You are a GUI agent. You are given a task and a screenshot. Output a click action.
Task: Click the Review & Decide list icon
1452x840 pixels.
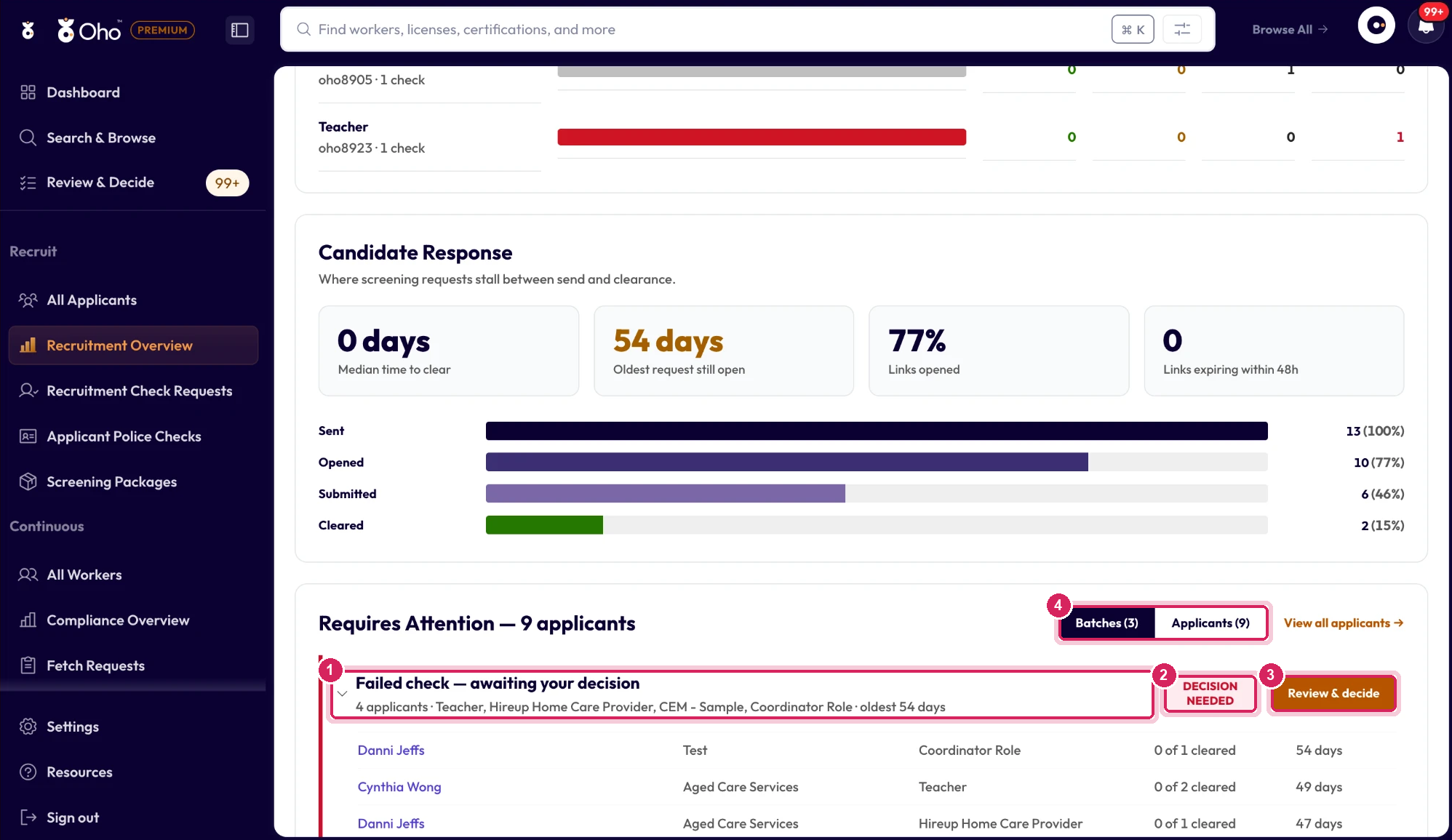(28, 183)
